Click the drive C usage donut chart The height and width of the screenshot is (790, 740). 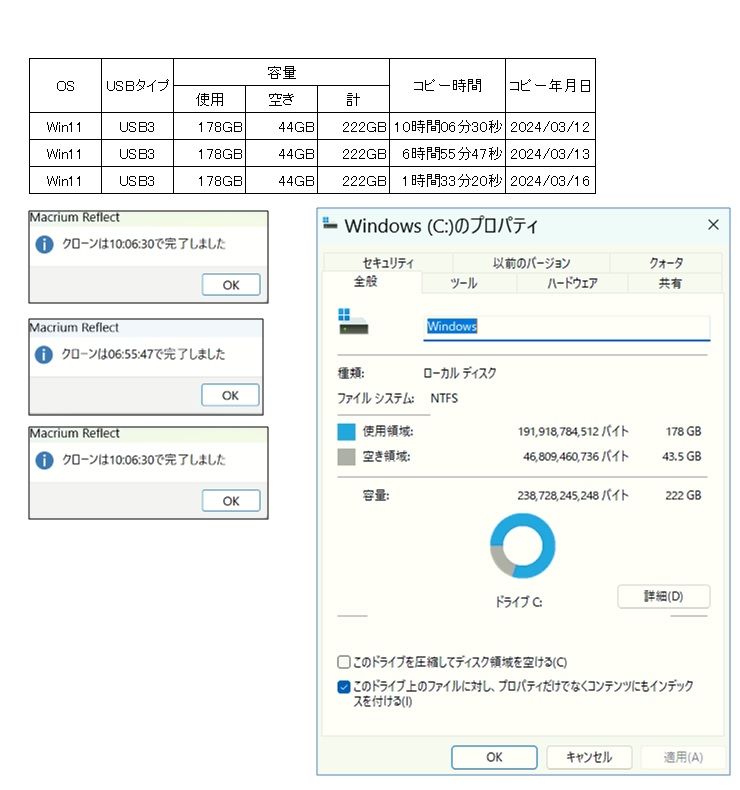point(522,546)
